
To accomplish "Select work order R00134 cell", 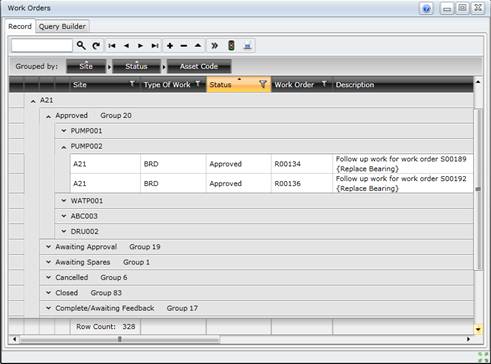I will [302, 164].
